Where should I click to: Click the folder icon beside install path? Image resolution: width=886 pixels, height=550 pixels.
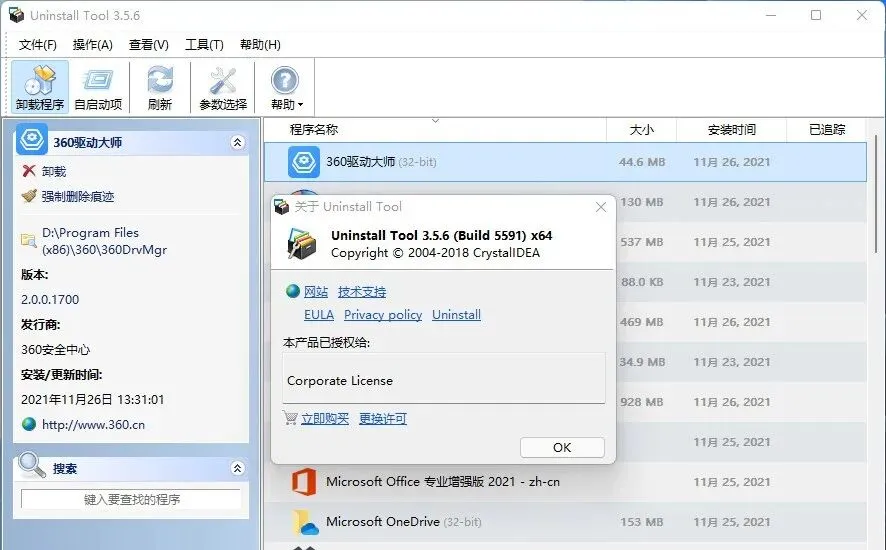pyautogui.click(x=29, y=240)
